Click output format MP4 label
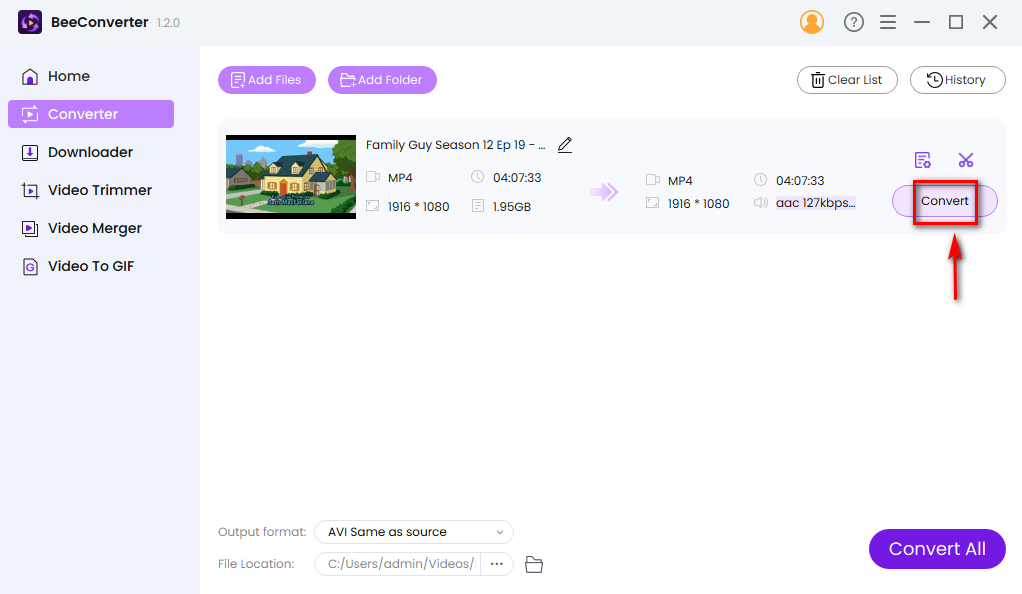This screenshot has width=1022, height=594. pyautogui.click(x=680, y=181)
